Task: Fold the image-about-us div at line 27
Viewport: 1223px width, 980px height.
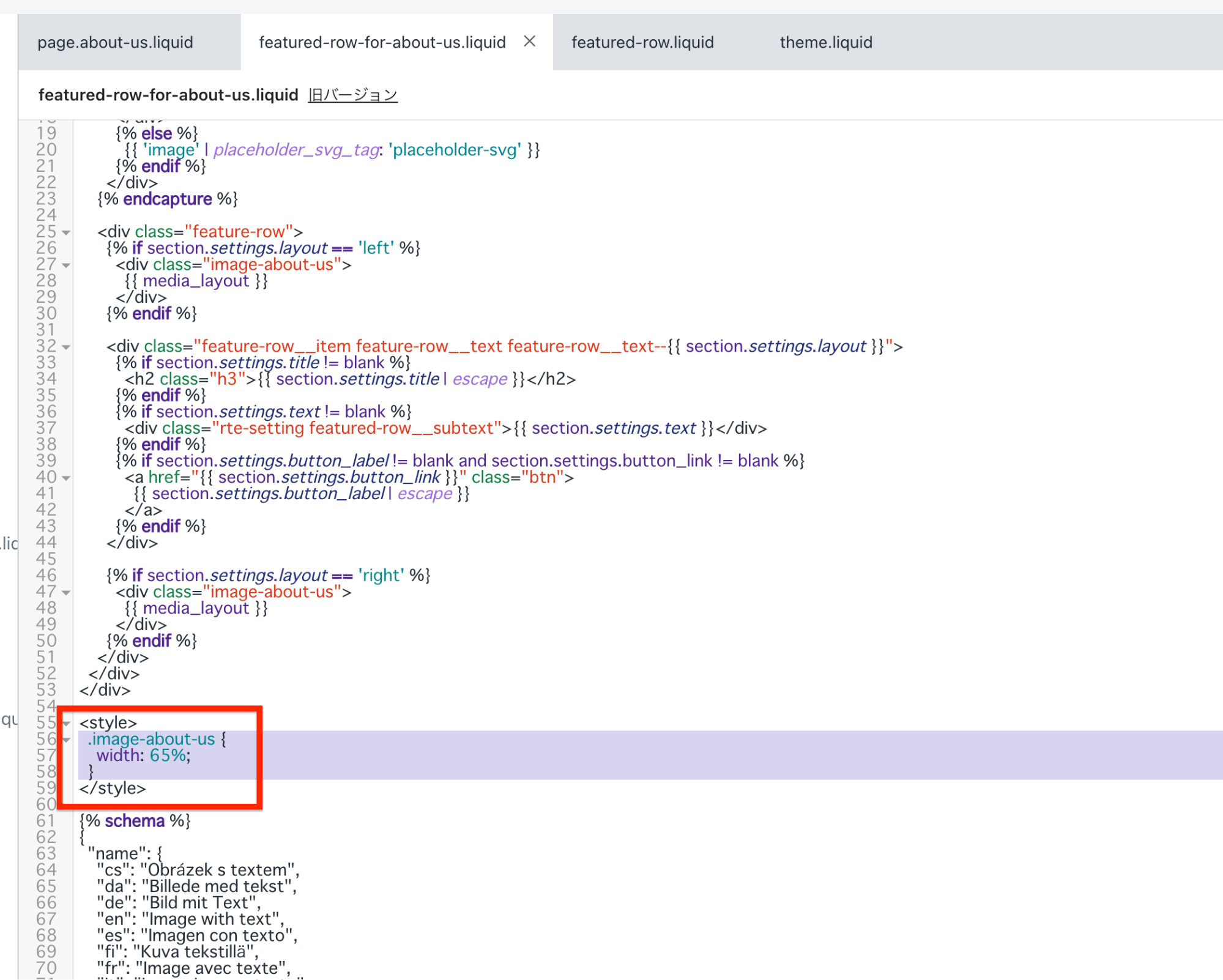Action: pos(66,265)
